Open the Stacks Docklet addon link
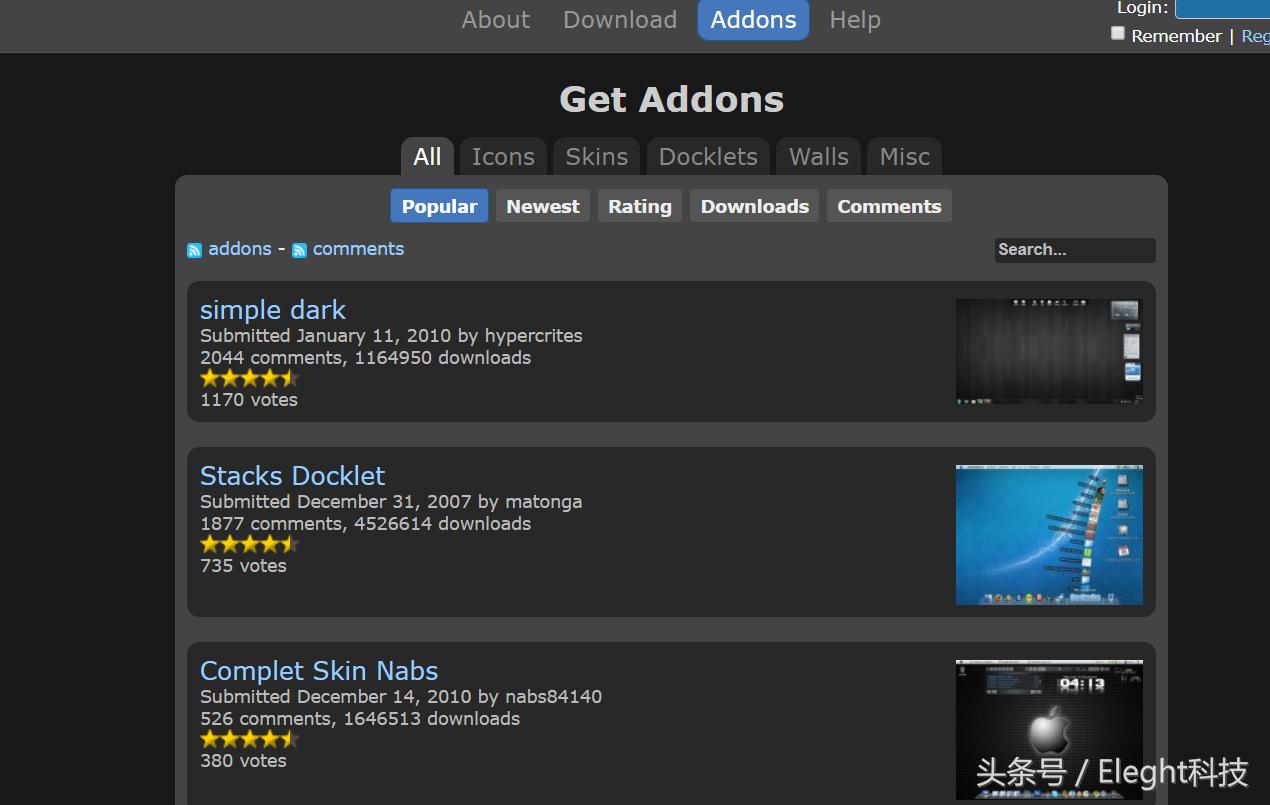The width and height of the screenshot is (1270, 805). point(292,476)
